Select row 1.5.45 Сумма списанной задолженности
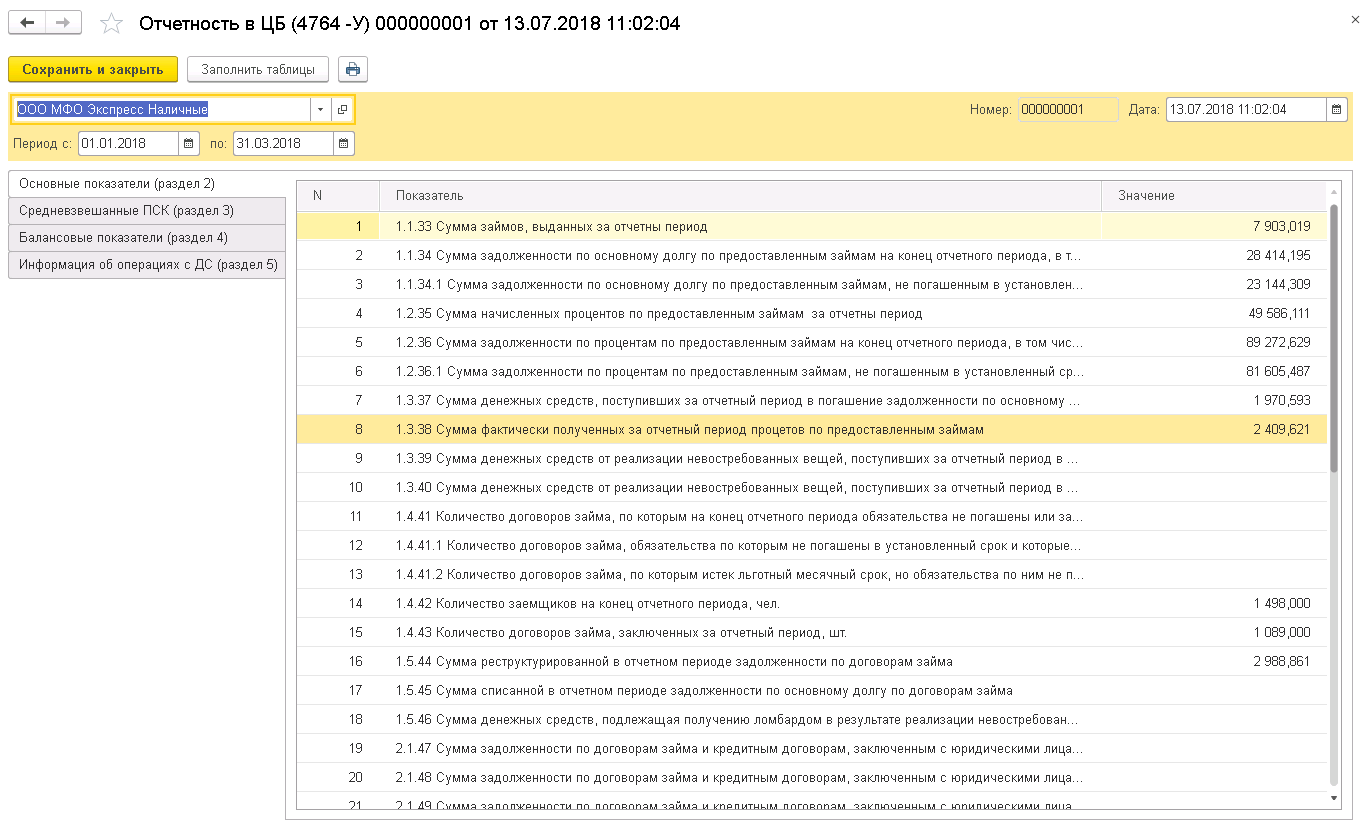This screenshot has height=829, width=1365. coord(812,691)
